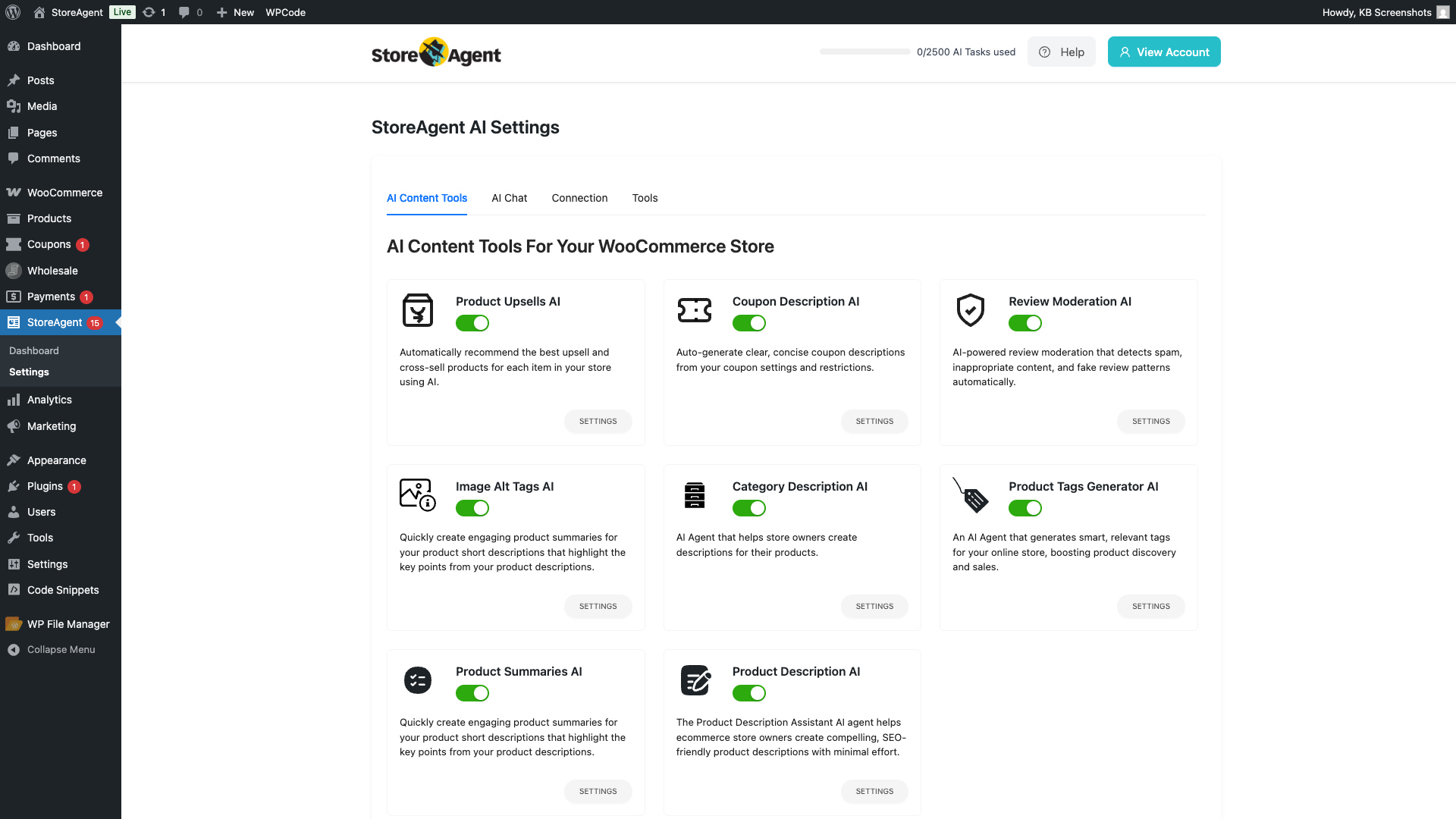
Task: Click the Review Moderation AI shield icon
Action: point(970,310)
